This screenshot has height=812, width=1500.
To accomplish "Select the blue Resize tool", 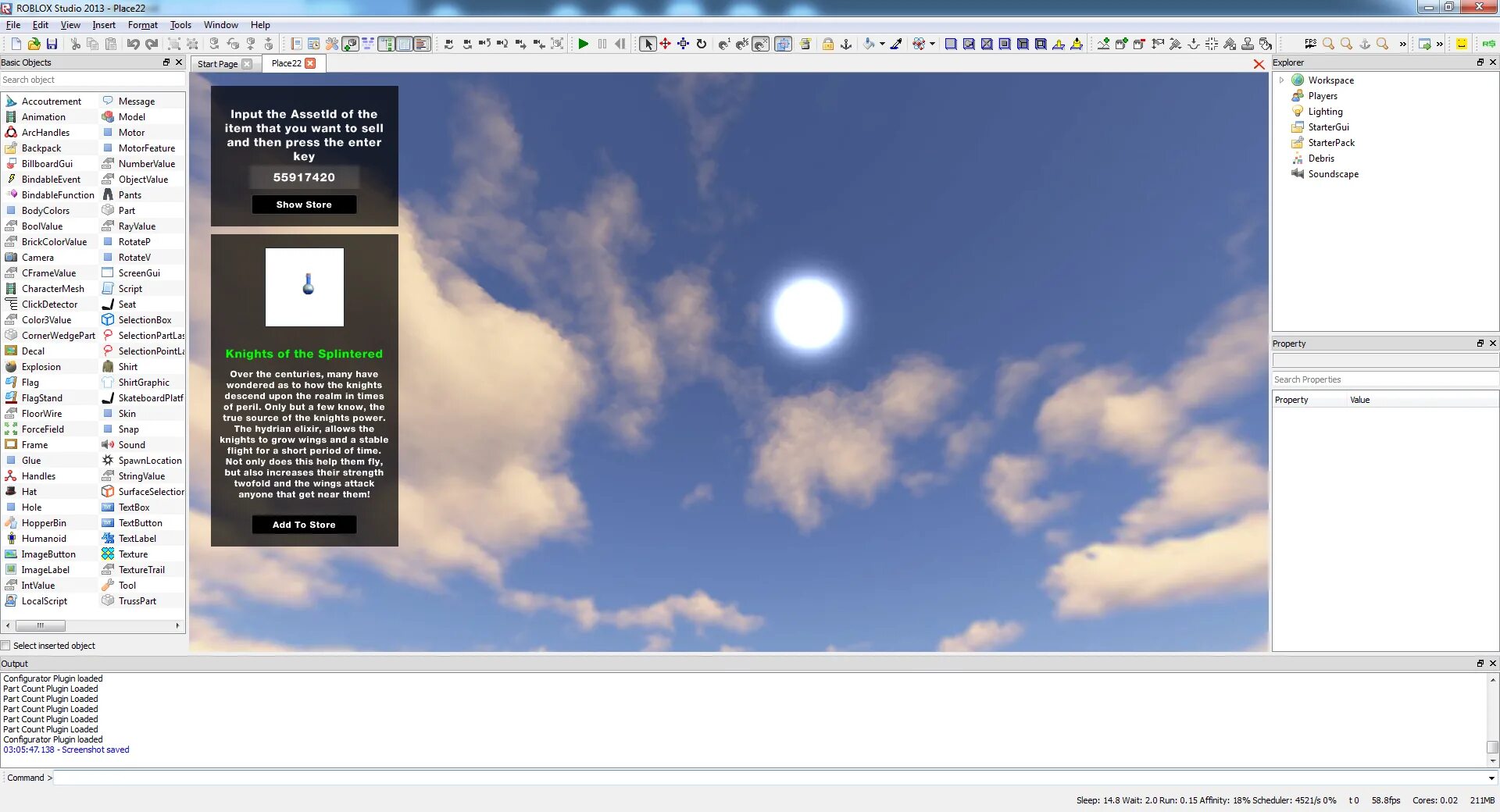I will click(684, 45).
